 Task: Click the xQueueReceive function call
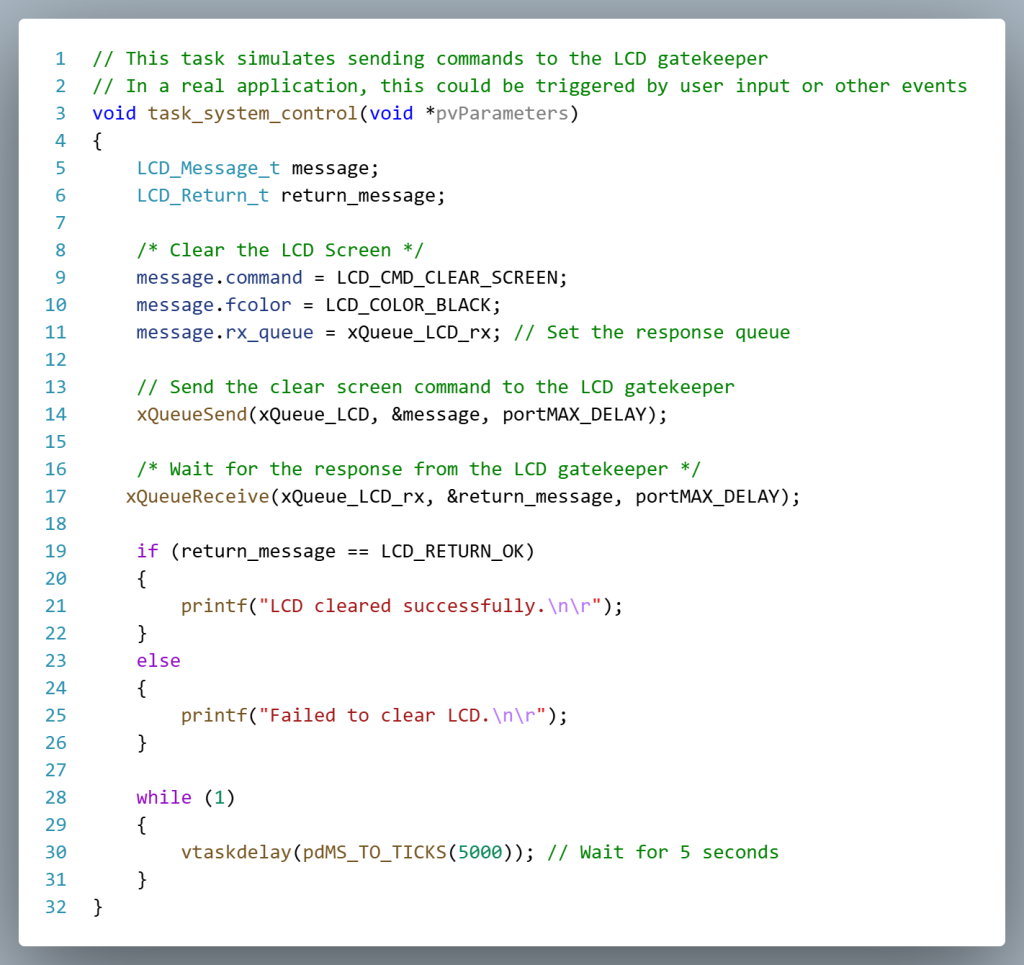click(x=198, y=496)
